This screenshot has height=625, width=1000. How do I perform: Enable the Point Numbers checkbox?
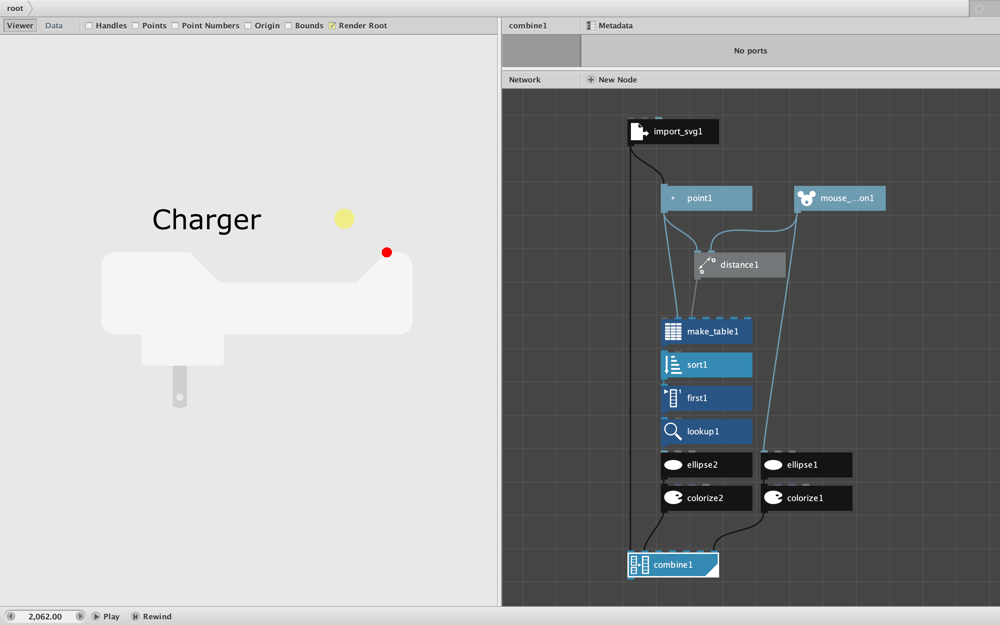(x=175, y=26)
